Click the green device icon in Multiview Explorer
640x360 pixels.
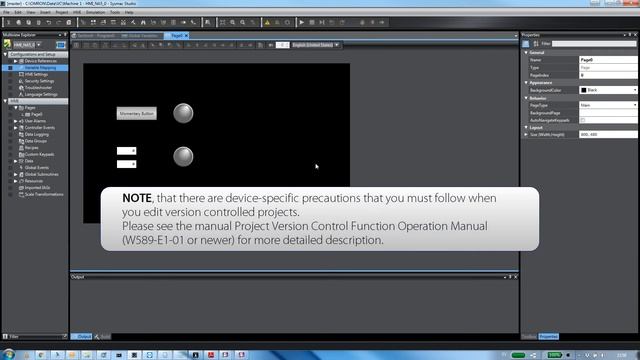[x=7, y=44]
